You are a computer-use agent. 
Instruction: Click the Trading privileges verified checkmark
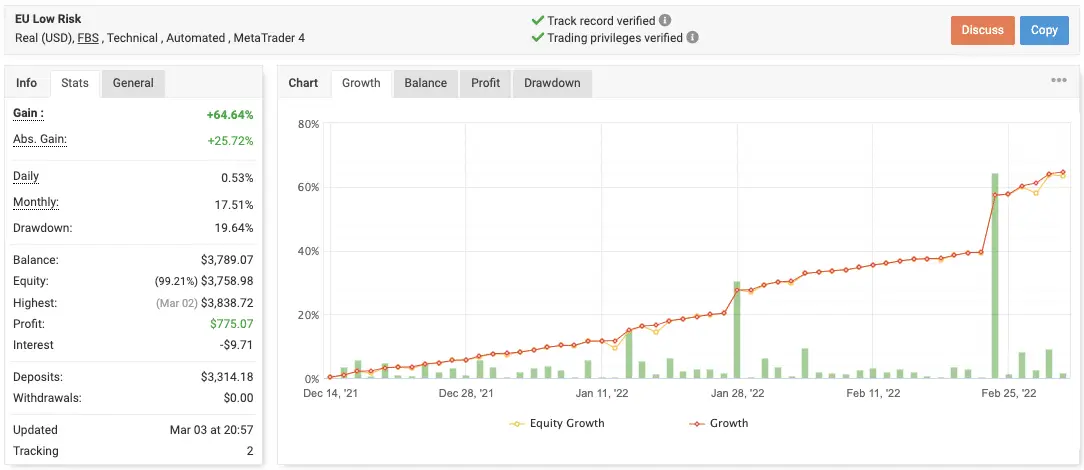tap(538, 38)
